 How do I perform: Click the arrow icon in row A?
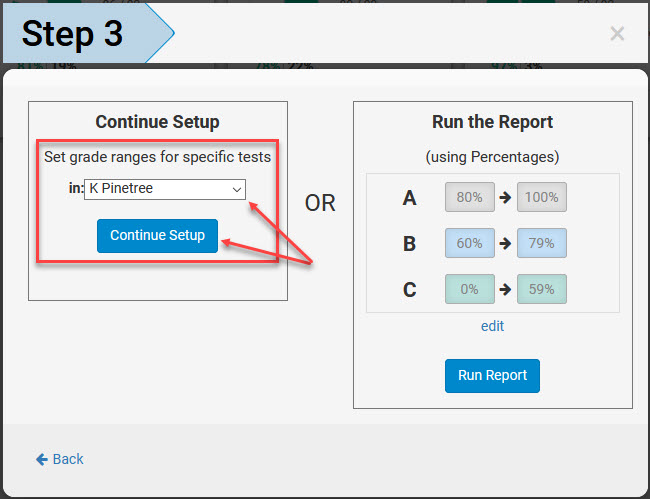point(505,197)
